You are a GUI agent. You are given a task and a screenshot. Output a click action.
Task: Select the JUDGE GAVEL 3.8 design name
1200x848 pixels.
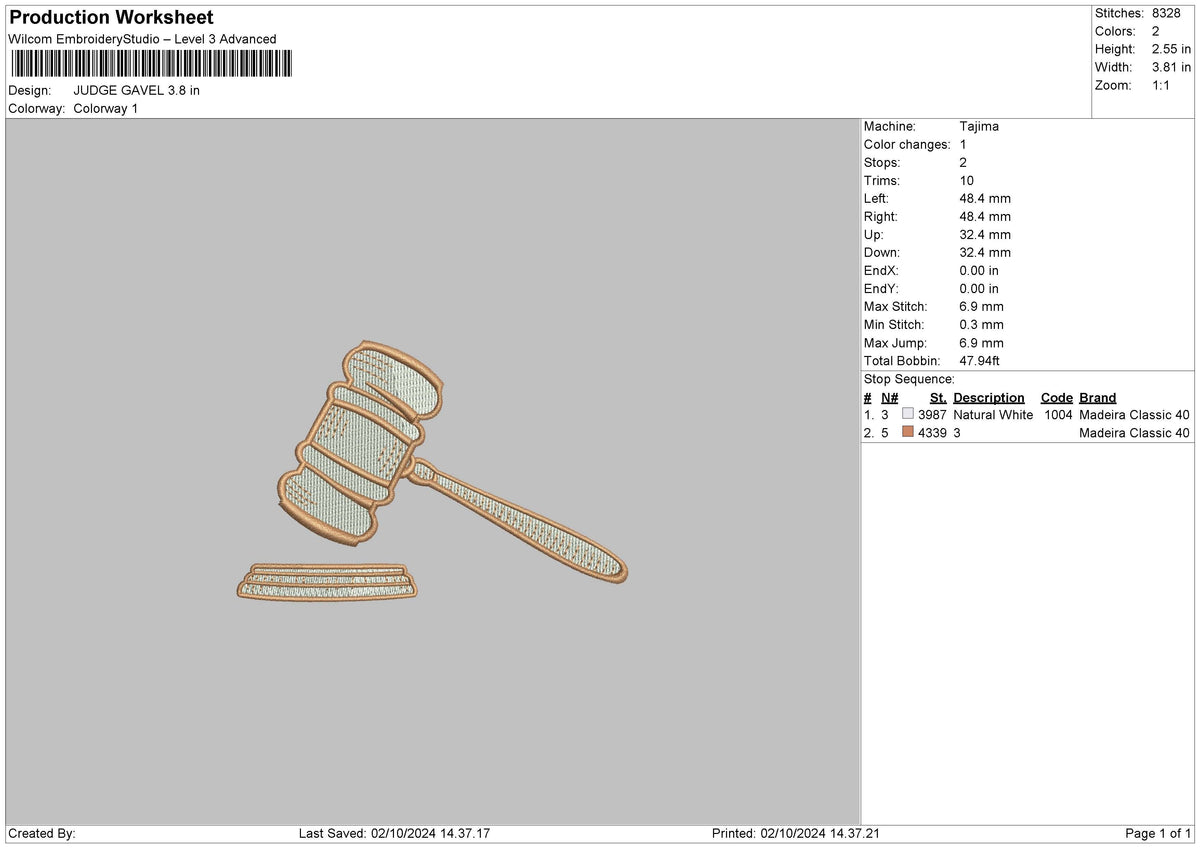[137, 89]
